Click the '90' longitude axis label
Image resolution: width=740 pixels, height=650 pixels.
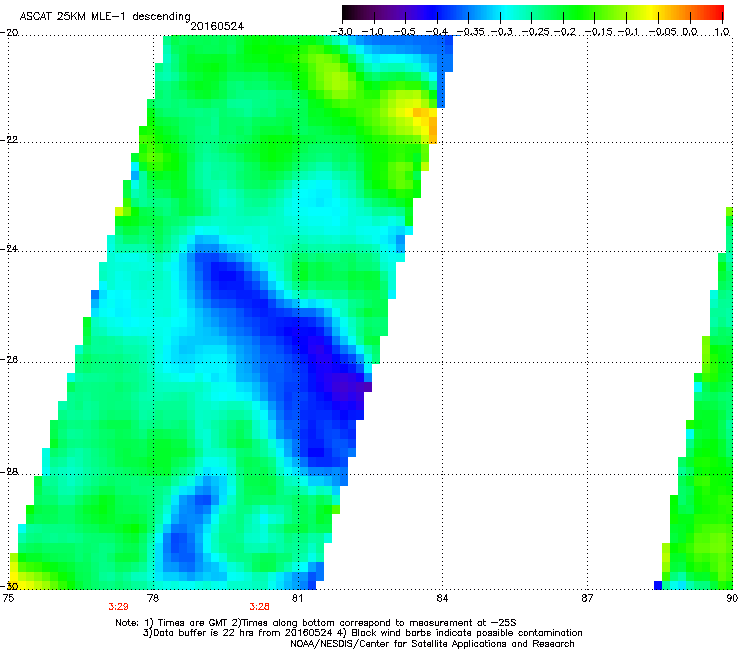[x=732, y=599]
